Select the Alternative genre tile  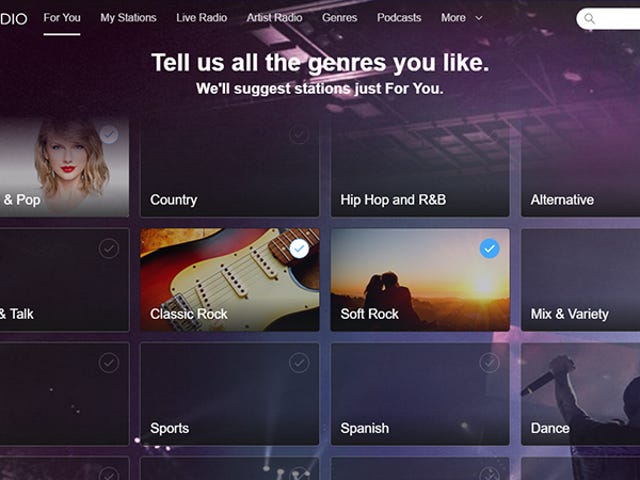[x=580, y=165]
